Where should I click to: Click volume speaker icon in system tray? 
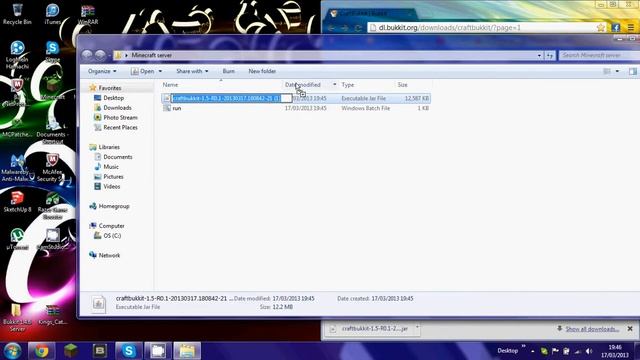click(589, 351)
